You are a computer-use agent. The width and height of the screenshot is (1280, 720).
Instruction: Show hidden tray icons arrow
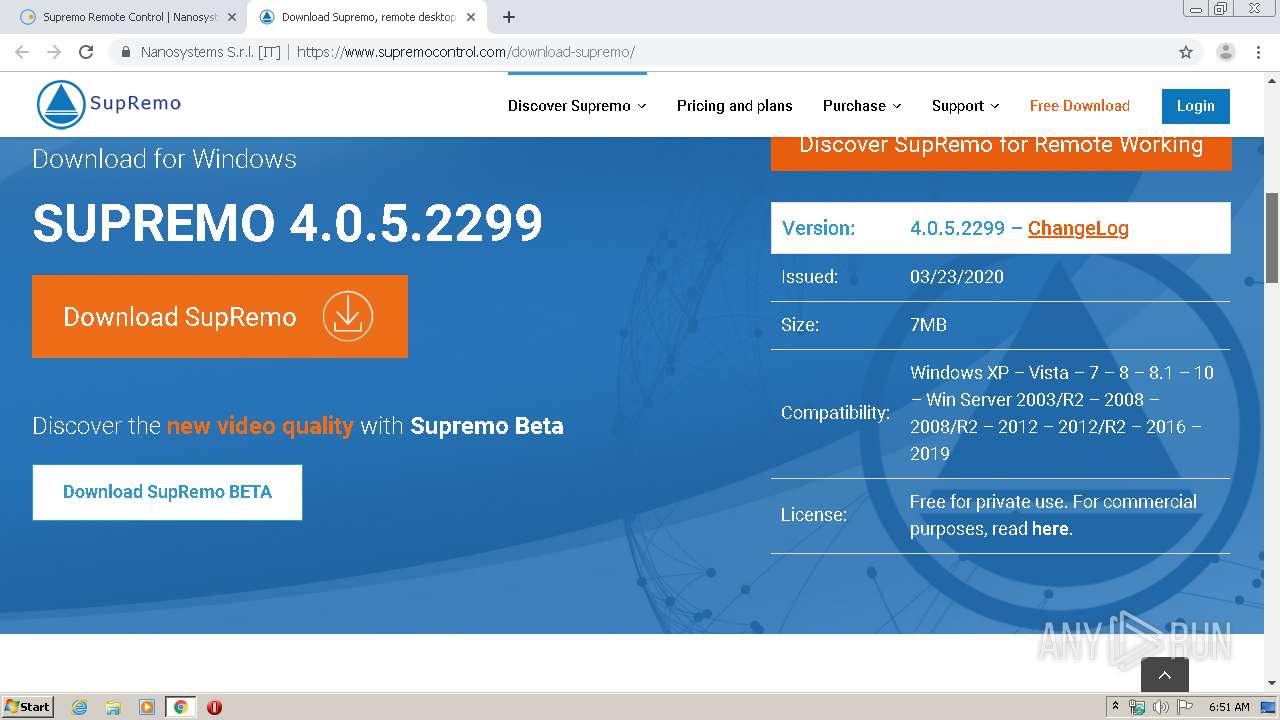(x=1115, y=707)
